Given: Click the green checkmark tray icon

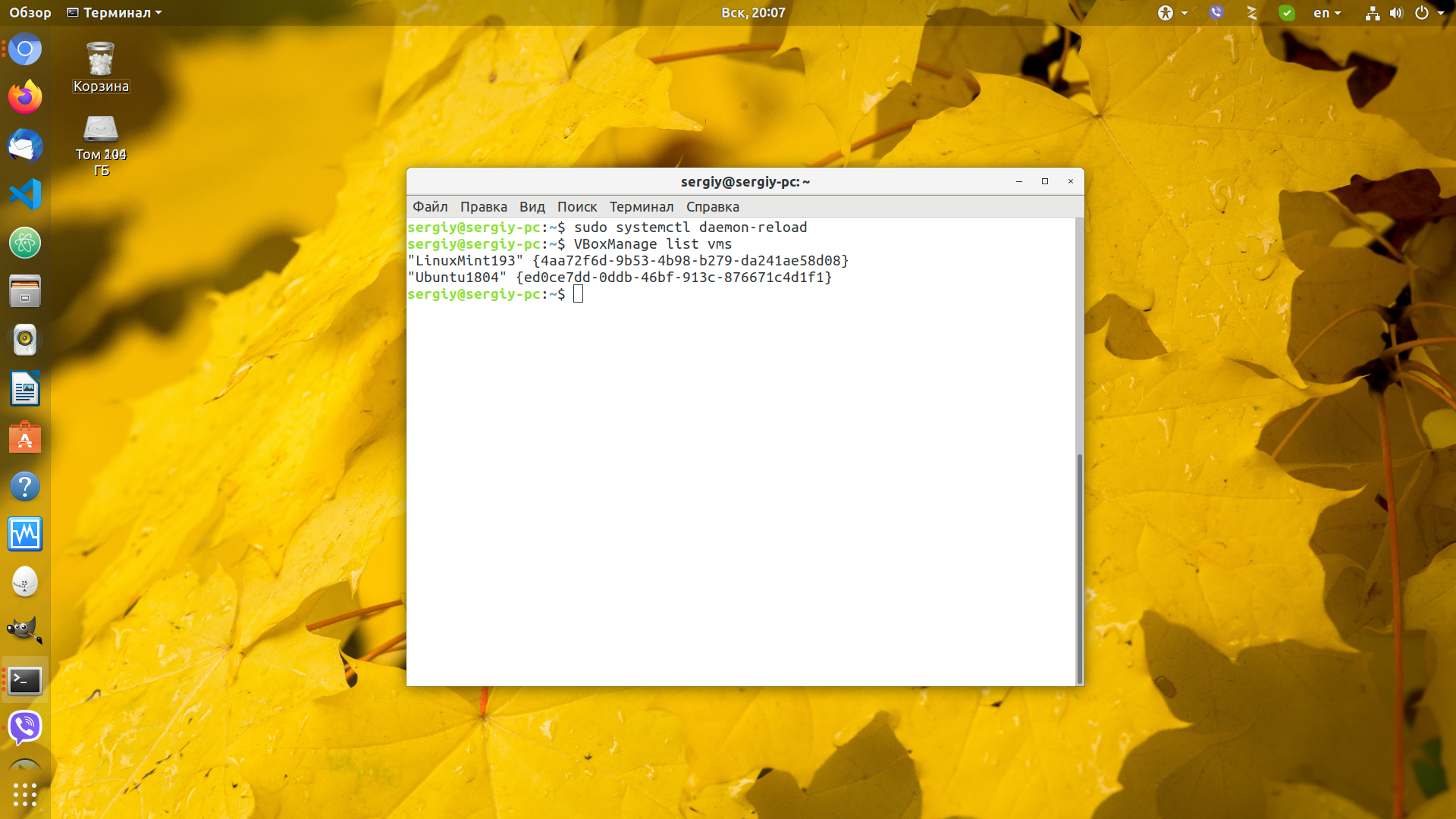Looking at the screenshot, I should pyautogui.click(x=1287, y=13).
